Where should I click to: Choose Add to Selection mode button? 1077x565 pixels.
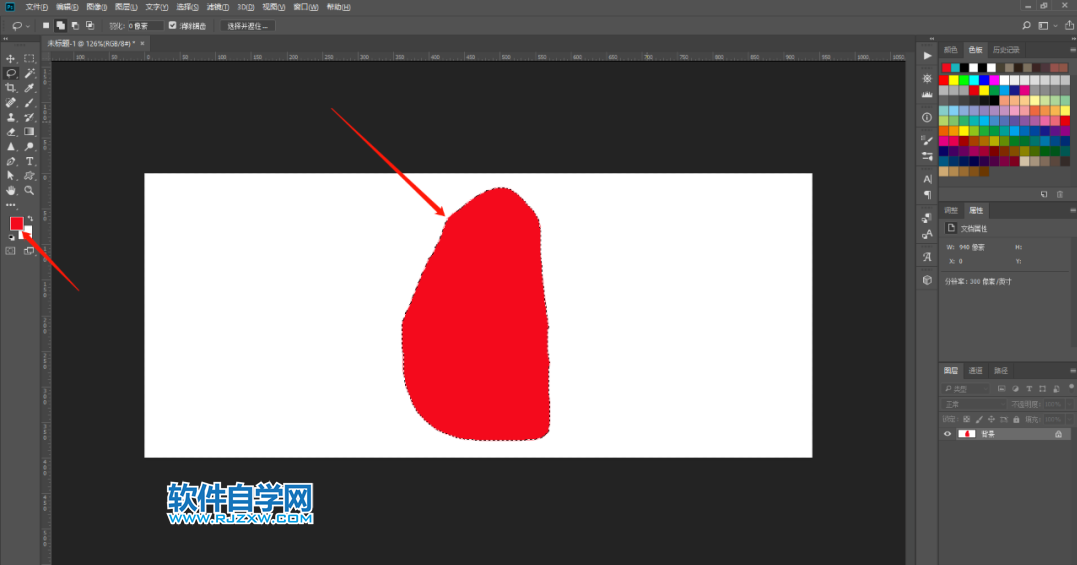pos(60,25)
